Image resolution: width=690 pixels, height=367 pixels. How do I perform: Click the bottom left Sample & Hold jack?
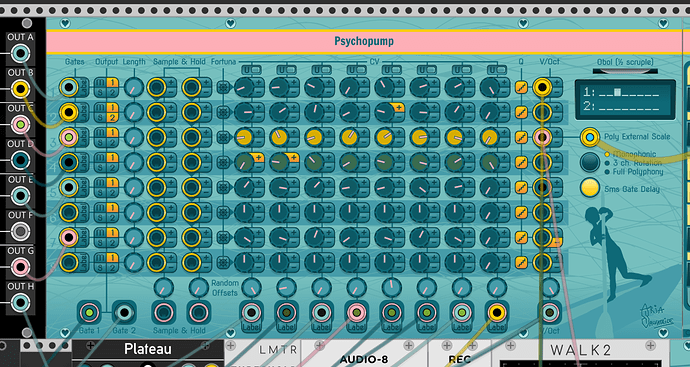coord(163,312)
